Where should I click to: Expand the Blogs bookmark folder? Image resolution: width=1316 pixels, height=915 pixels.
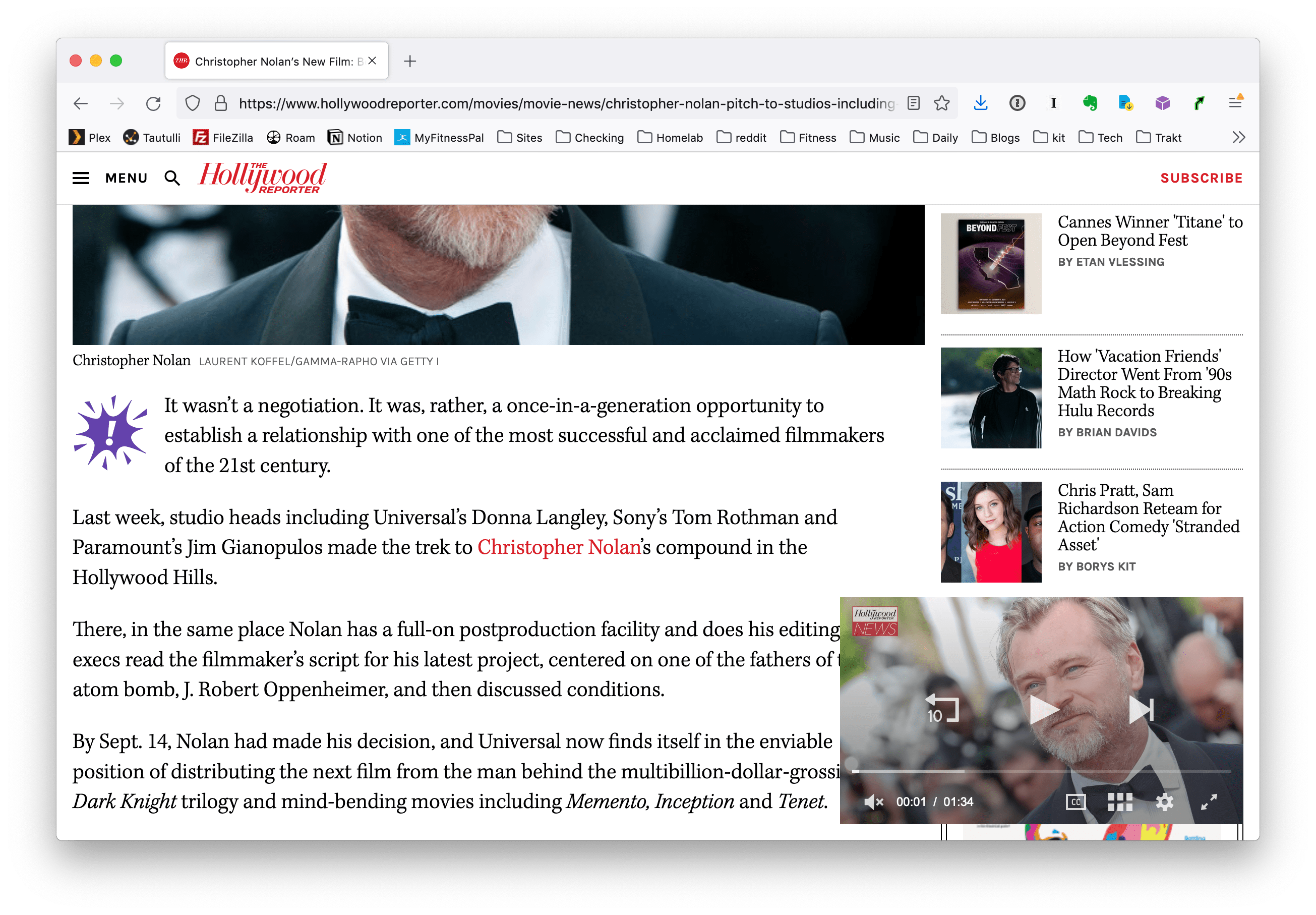click(996, 138)
